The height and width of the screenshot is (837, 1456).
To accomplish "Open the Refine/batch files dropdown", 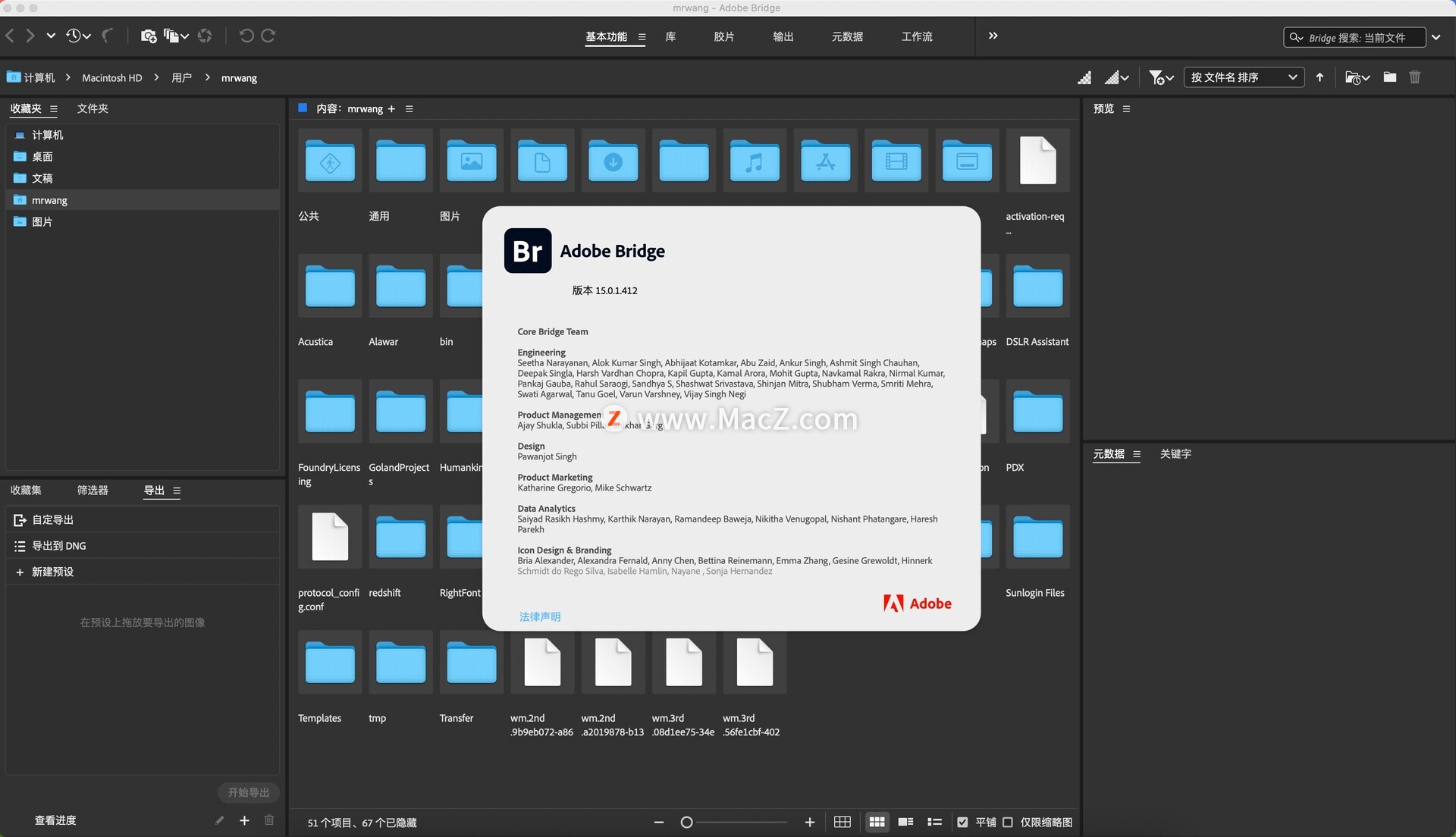I will (x=176, y=36).
